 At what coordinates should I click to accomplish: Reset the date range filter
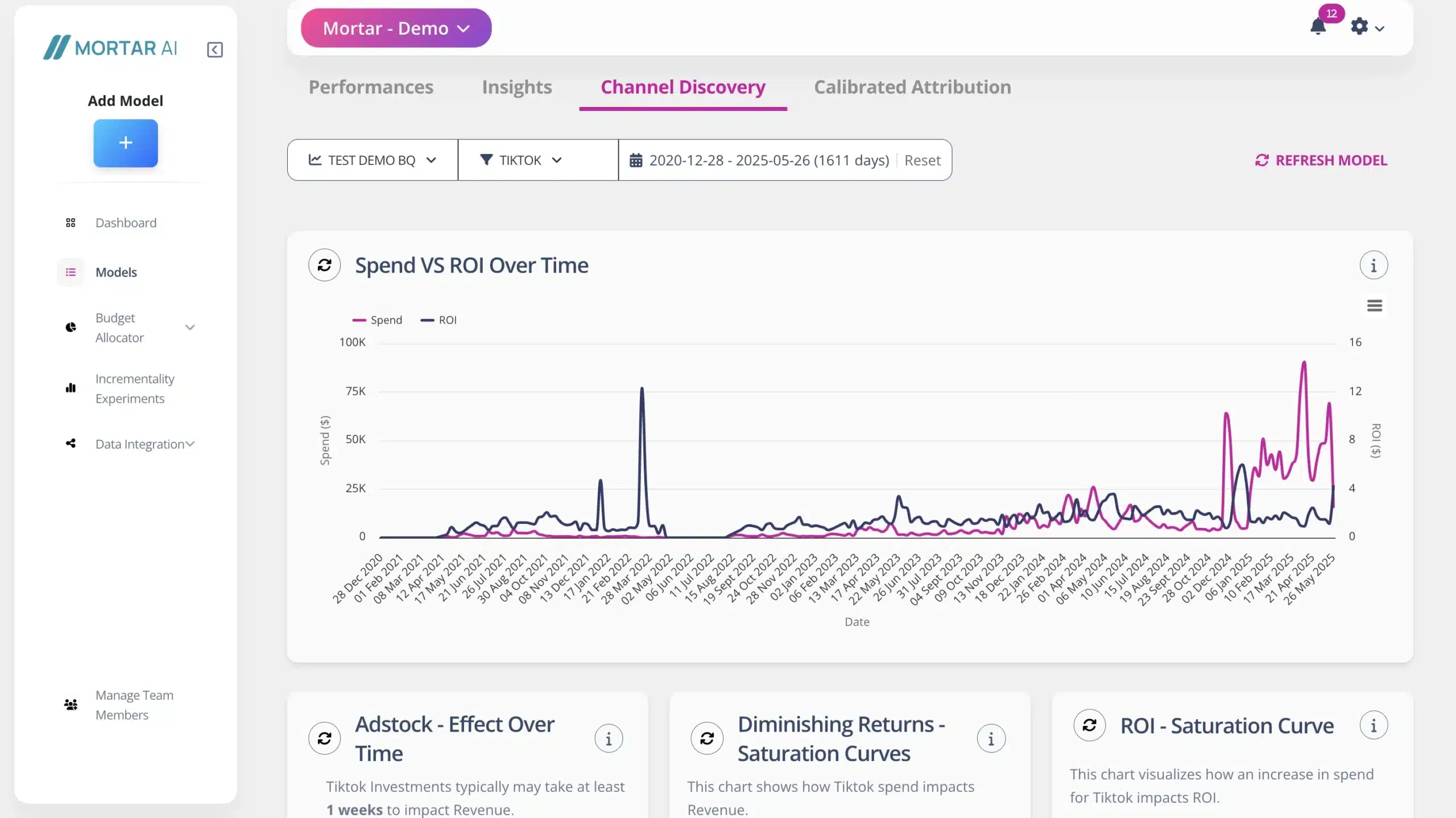click(x=922, y=160)
